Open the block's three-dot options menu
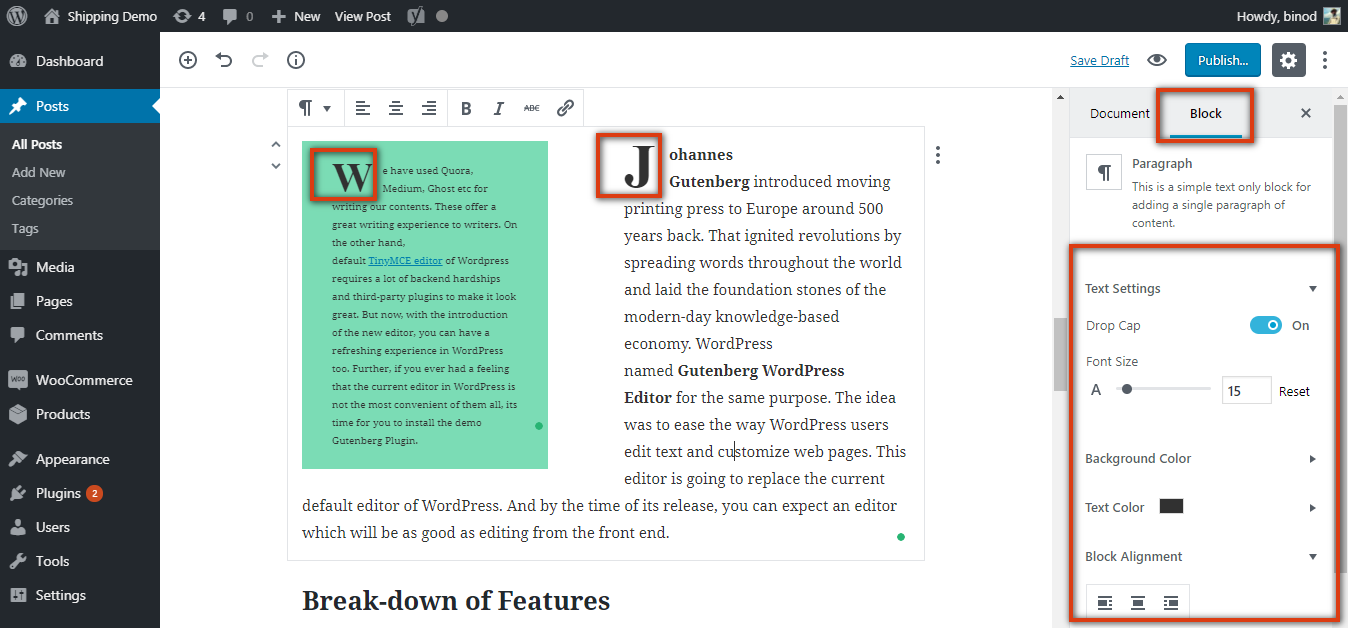1348x628 pixels. coord(938,155)
